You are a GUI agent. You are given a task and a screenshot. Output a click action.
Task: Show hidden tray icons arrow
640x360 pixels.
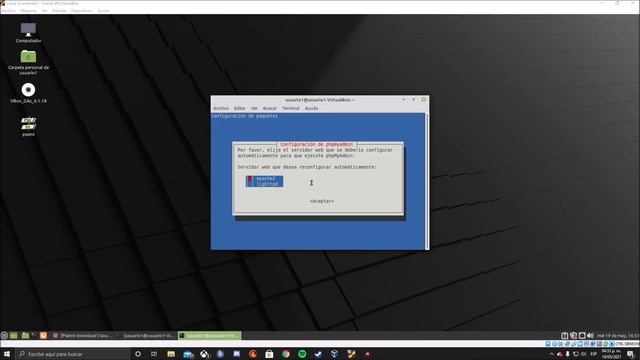(x=552, y=354)
